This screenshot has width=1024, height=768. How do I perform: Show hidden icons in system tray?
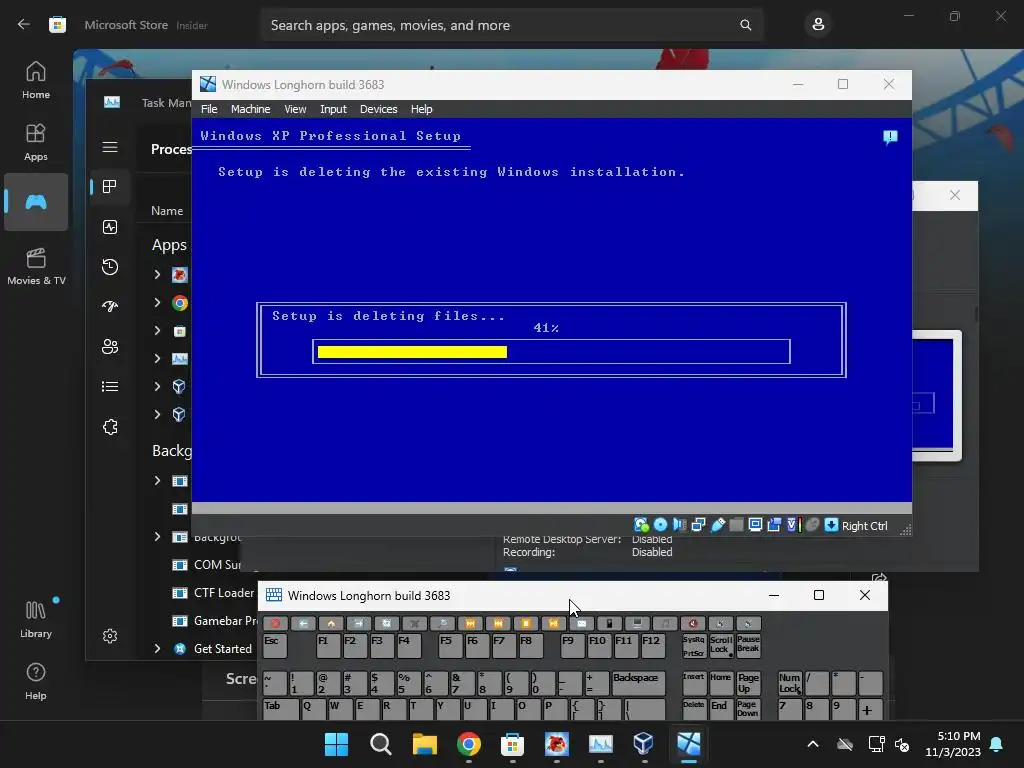pyautogui.click(x=812, y=744)
